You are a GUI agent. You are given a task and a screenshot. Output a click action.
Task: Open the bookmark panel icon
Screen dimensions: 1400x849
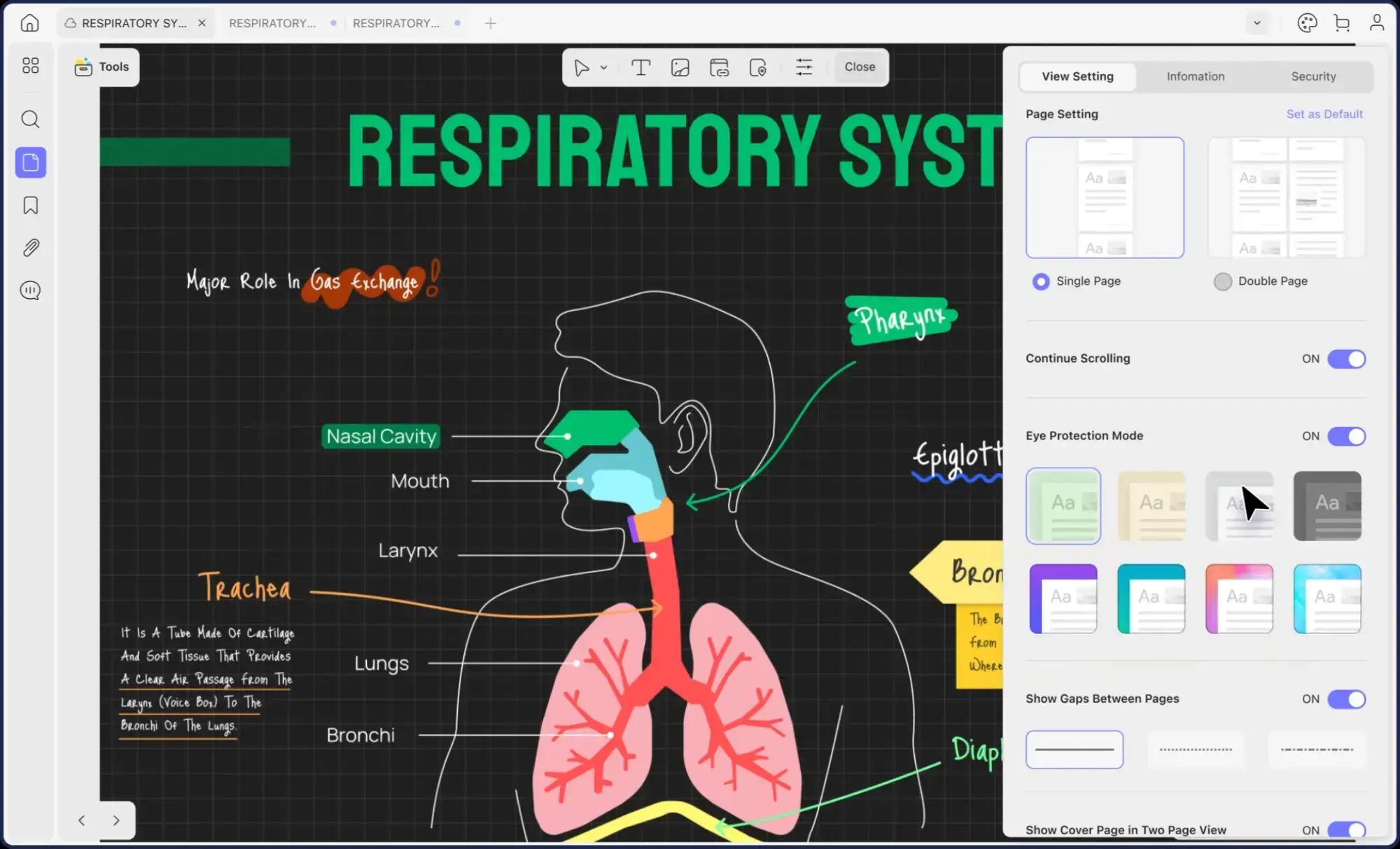(30, 205)
